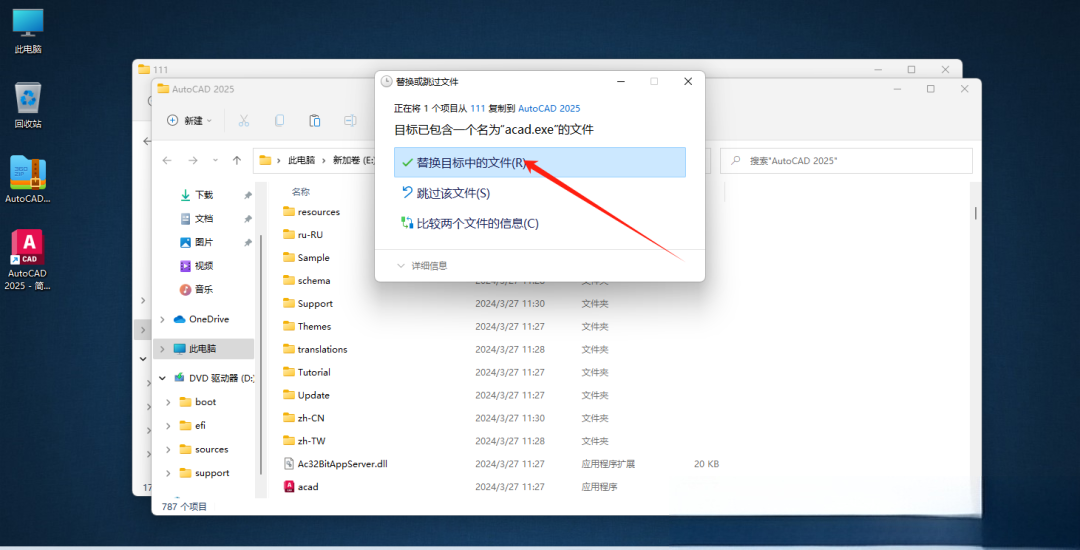The image size is (1080, 550).
Task: Go up one folder level arrow
Action: (237, 160)
